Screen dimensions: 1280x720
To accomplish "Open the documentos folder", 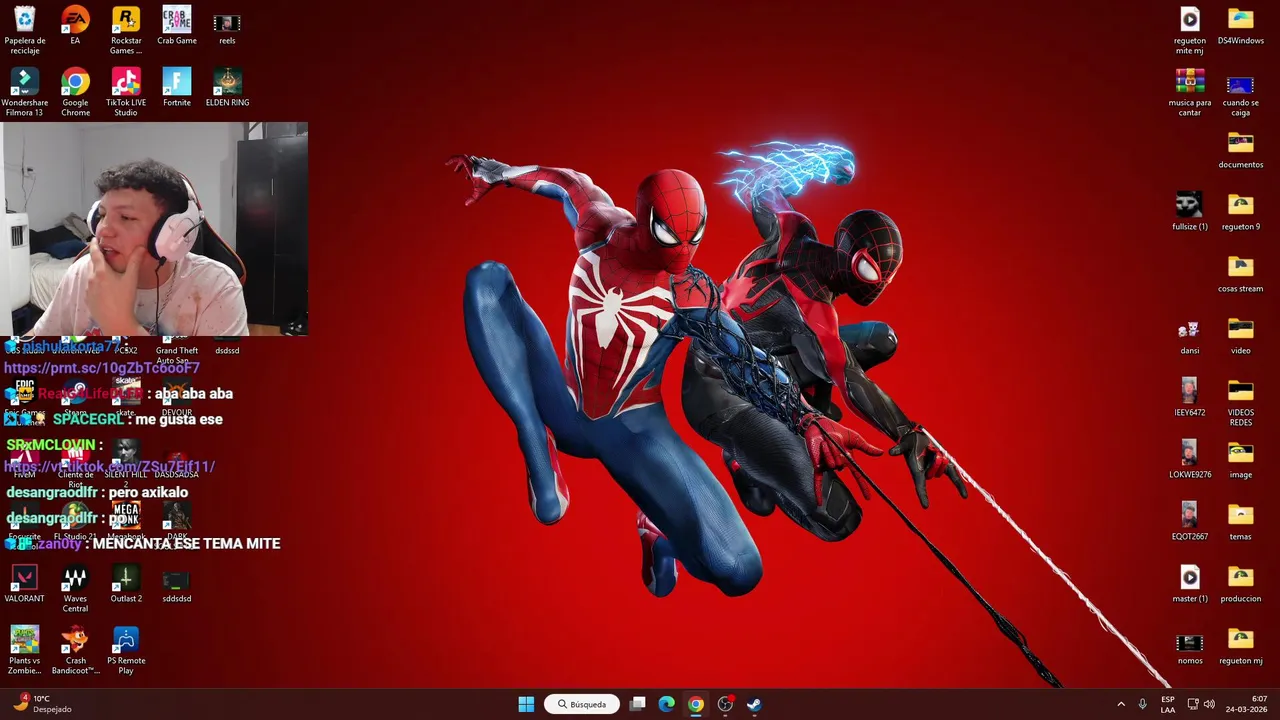I will [x=1240, y=150].
